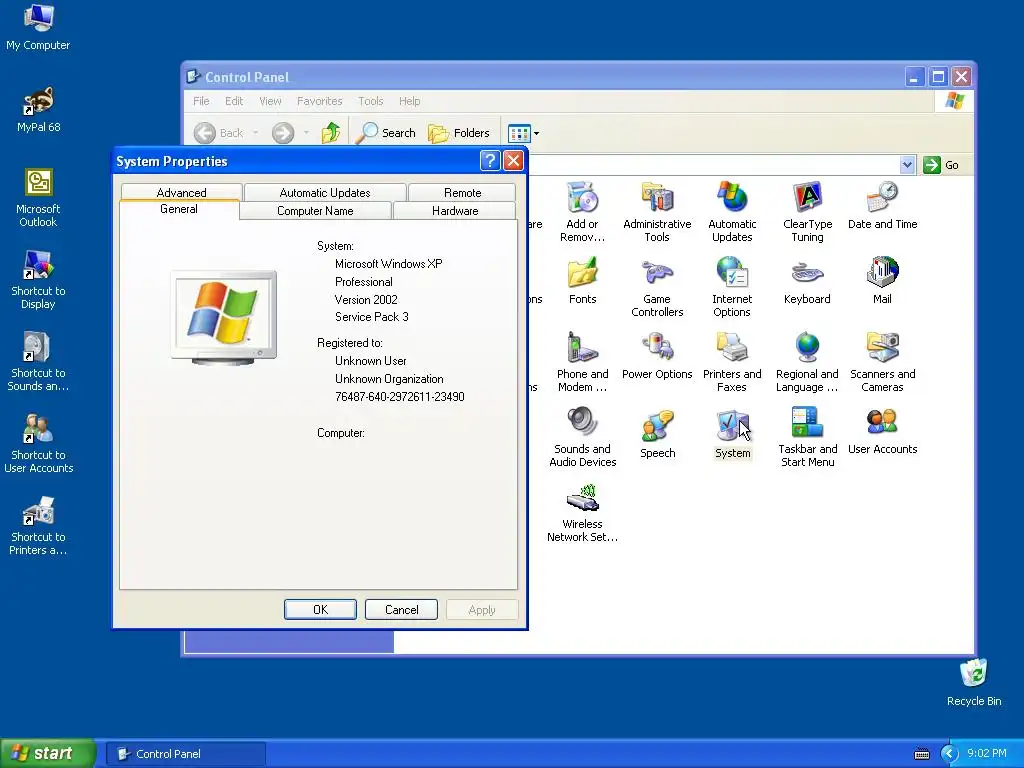This screenshot has width=1024, height=768.
Task: Open Sounds and Audio Devices applet
Action: 582,437
